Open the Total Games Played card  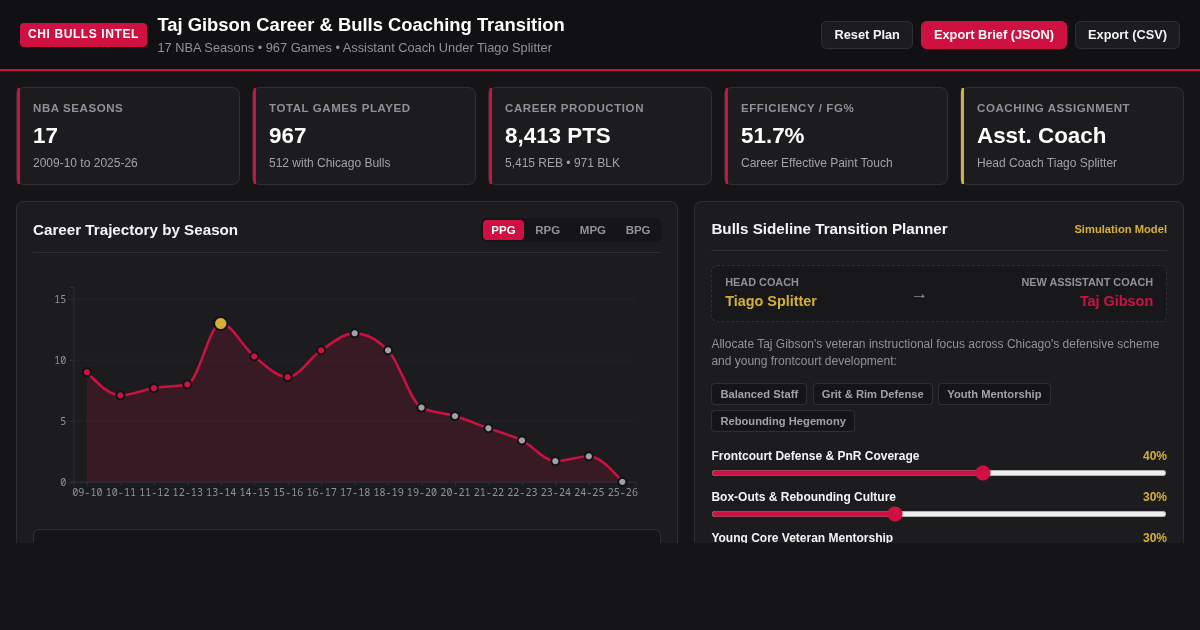click(364, 136)
